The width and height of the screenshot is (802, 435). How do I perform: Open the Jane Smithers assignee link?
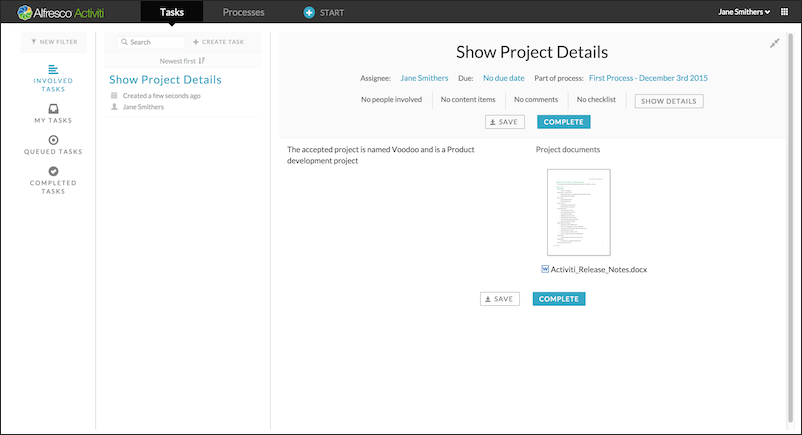[424, 77]
